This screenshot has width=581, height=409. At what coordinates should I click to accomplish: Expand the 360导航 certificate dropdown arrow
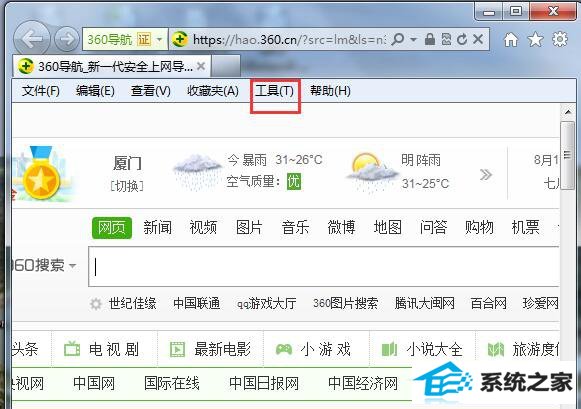pyautogui.click(x=160, y=39)
